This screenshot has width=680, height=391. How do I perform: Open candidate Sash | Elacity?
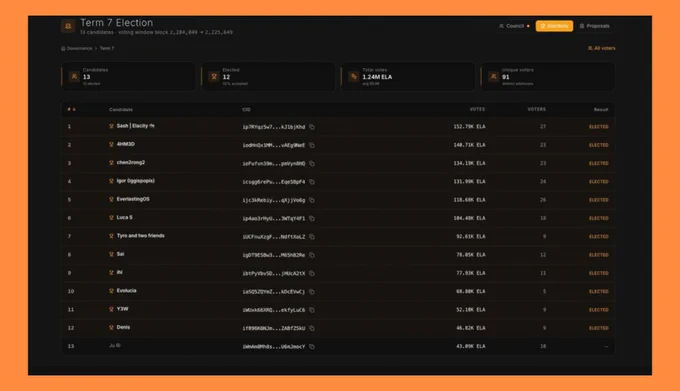tap(136, 126)
